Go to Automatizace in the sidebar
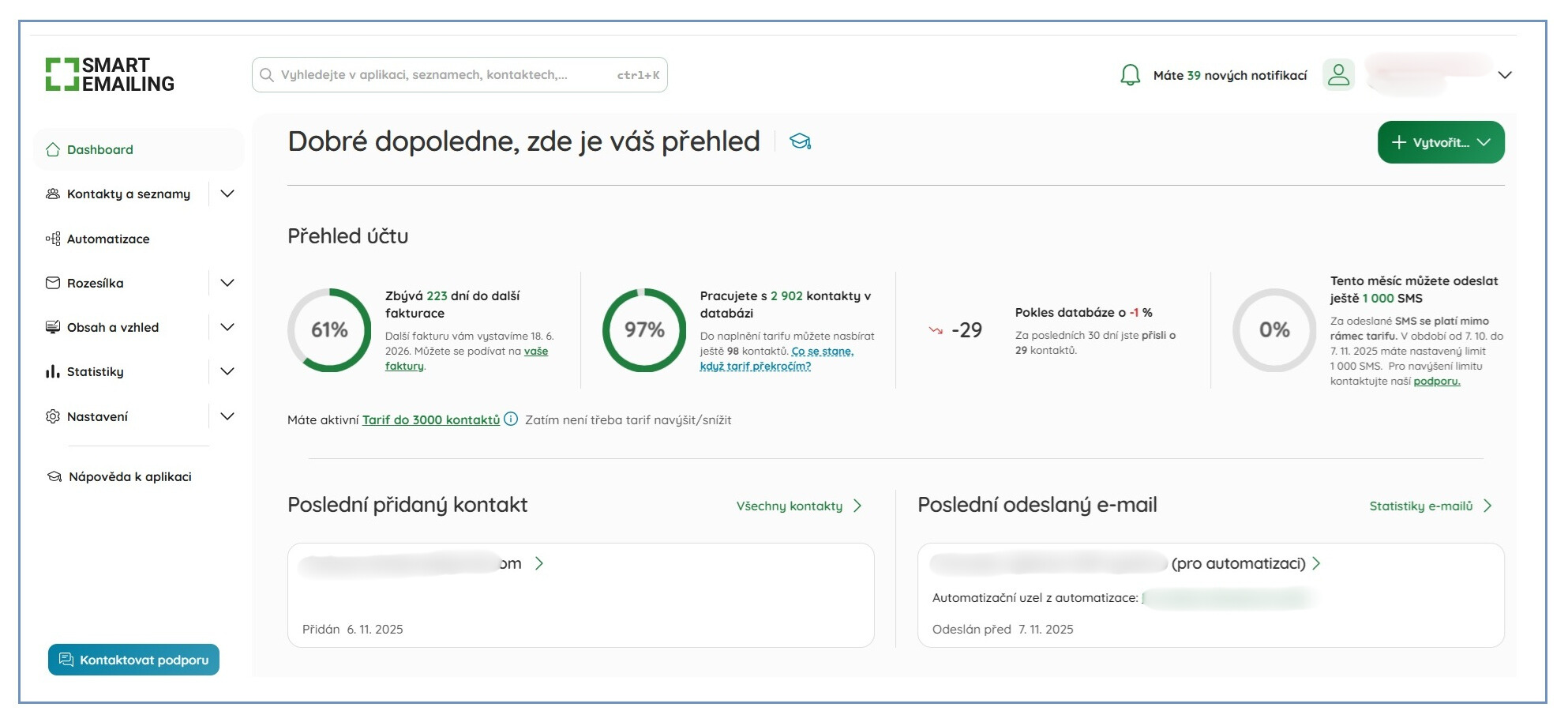This screenshot has width=1568, height=726. coord(108,239)
